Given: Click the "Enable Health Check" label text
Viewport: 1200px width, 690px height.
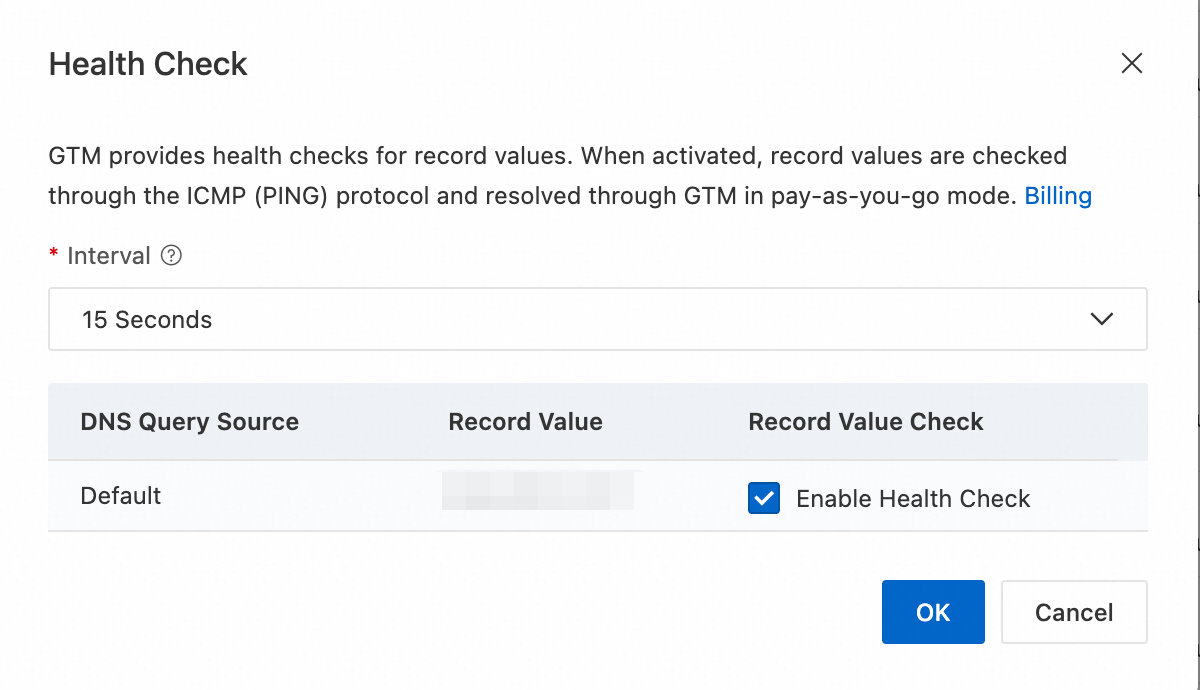Looking at the screenshot, I should coord(913,499).
